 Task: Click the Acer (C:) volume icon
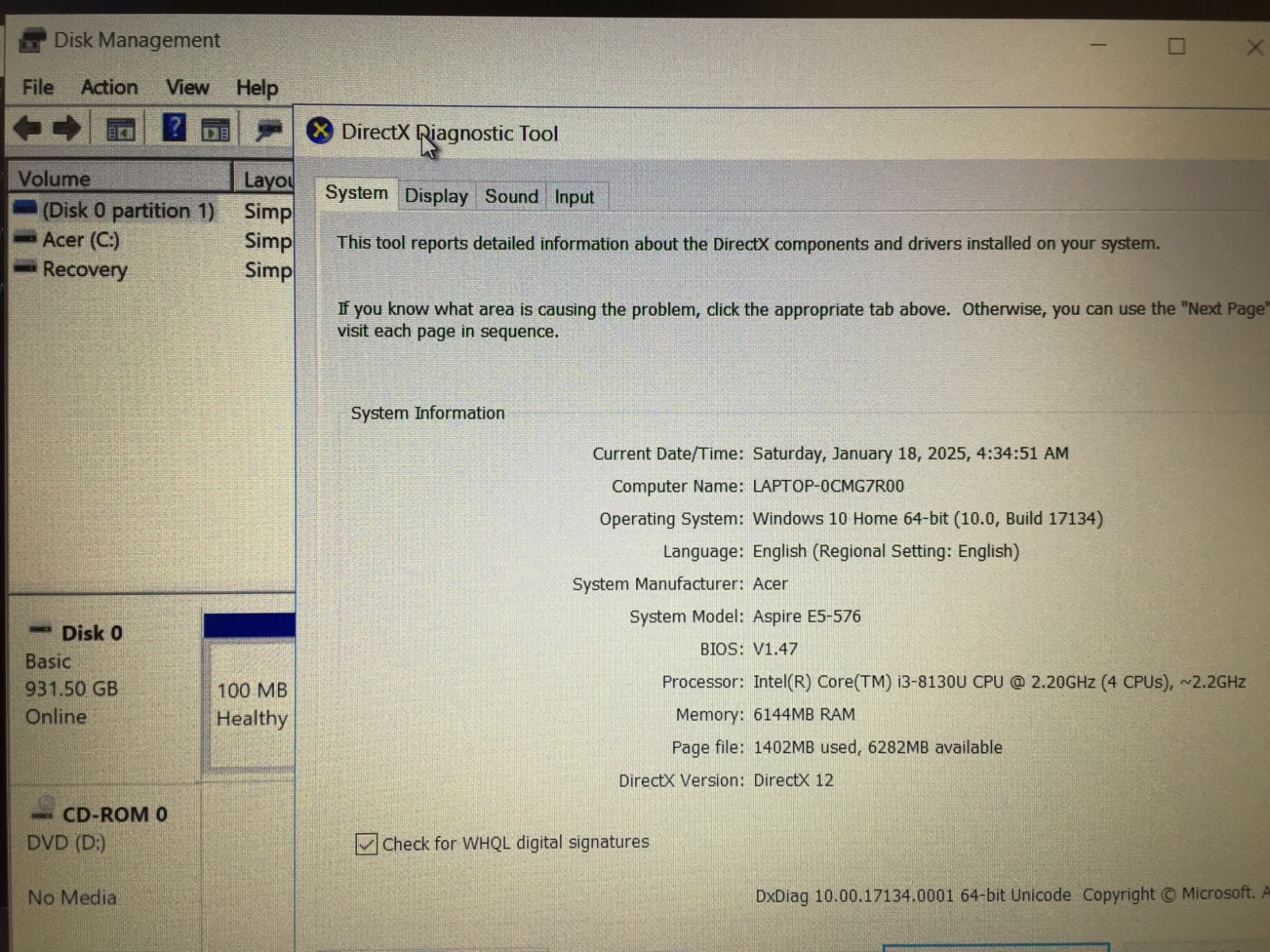pos(25,237)
